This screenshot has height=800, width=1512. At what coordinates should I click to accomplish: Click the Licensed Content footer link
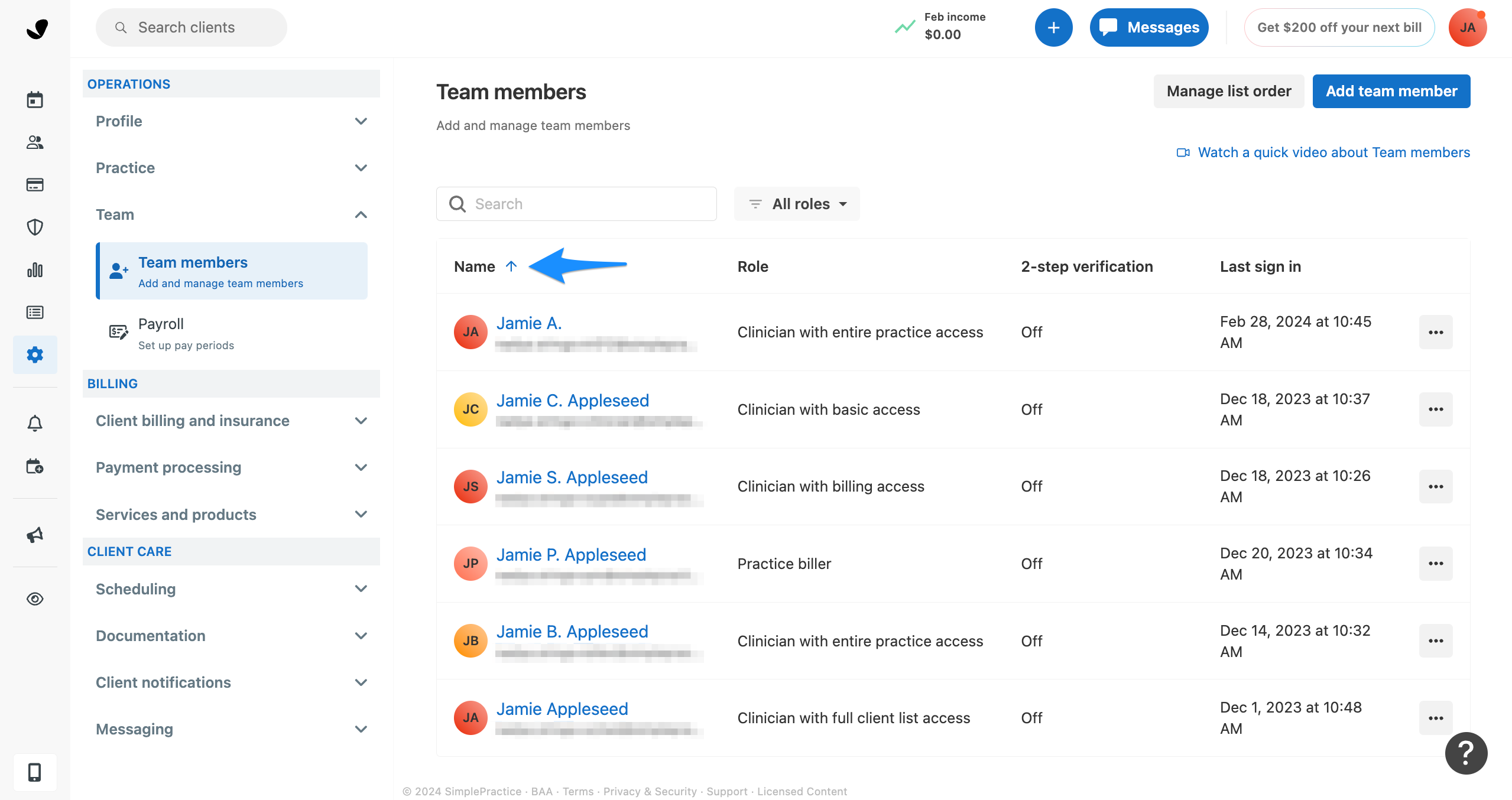(802, 791)
